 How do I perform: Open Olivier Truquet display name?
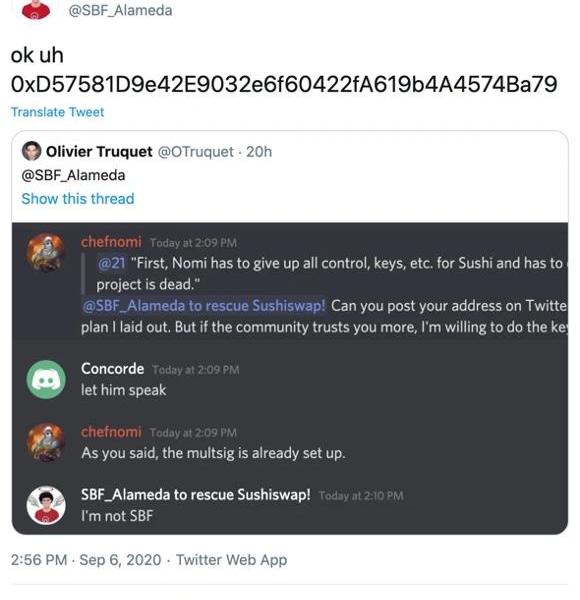(x=99, y=152)
